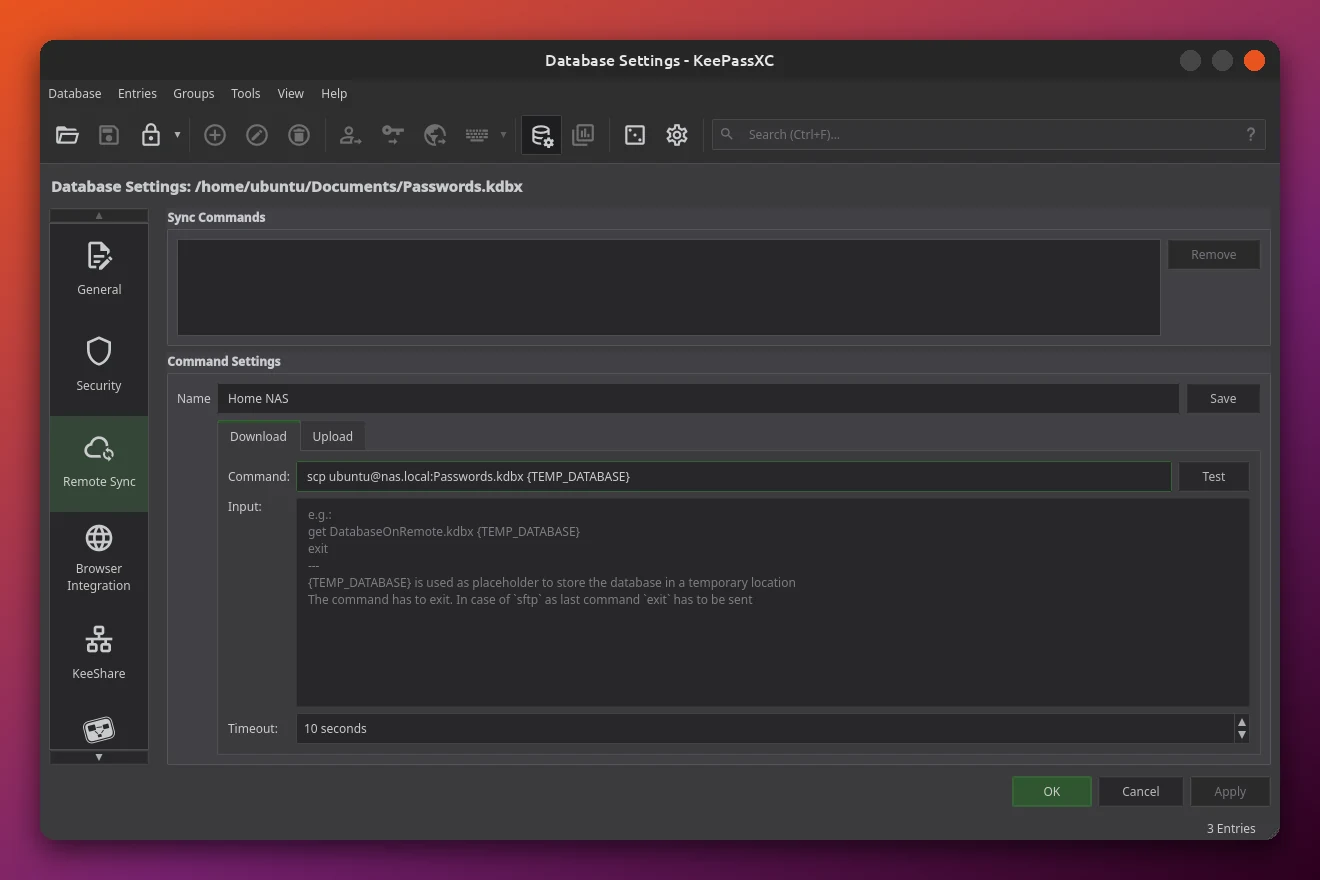The width and height of the screenshot is (1320, 880).
Task: Focus the Search (Ctrl+F) field
Action: [x=988, y=134]
